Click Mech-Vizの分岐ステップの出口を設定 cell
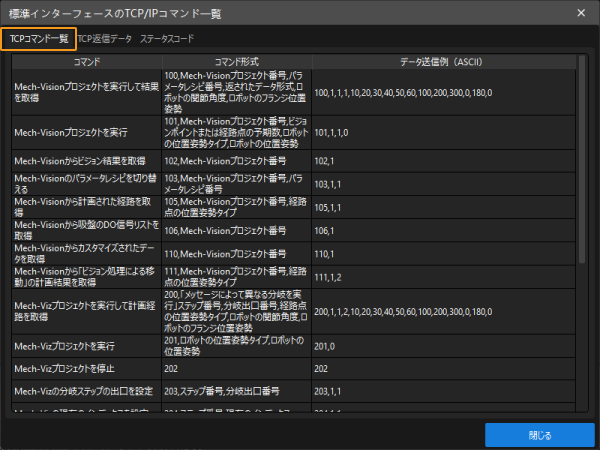The image size is (600, 450). [87, 390]
